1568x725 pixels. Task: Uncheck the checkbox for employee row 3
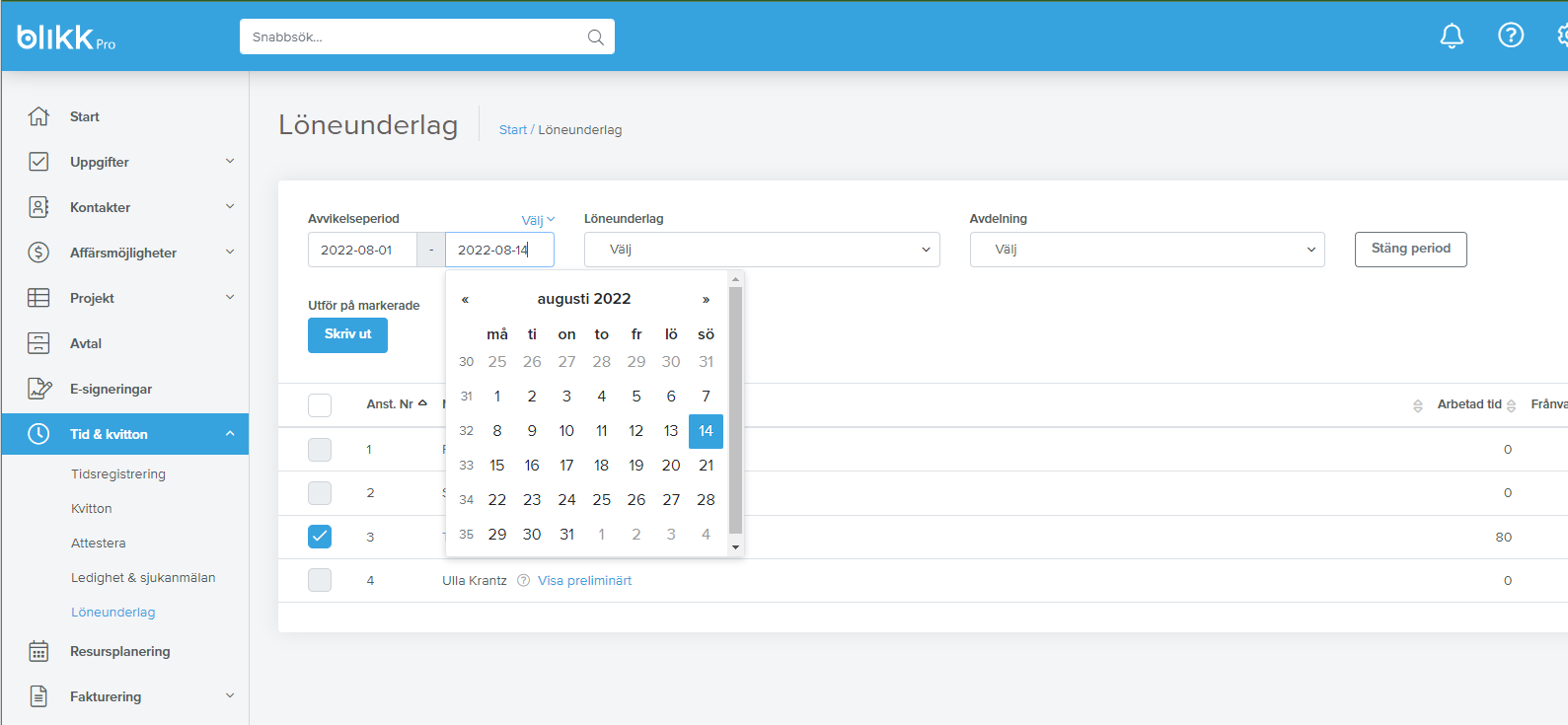tap(320, 537)
